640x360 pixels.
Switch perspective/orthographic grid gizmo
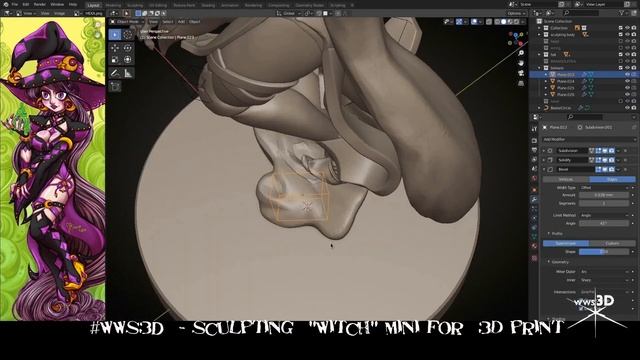pos(521,83)
